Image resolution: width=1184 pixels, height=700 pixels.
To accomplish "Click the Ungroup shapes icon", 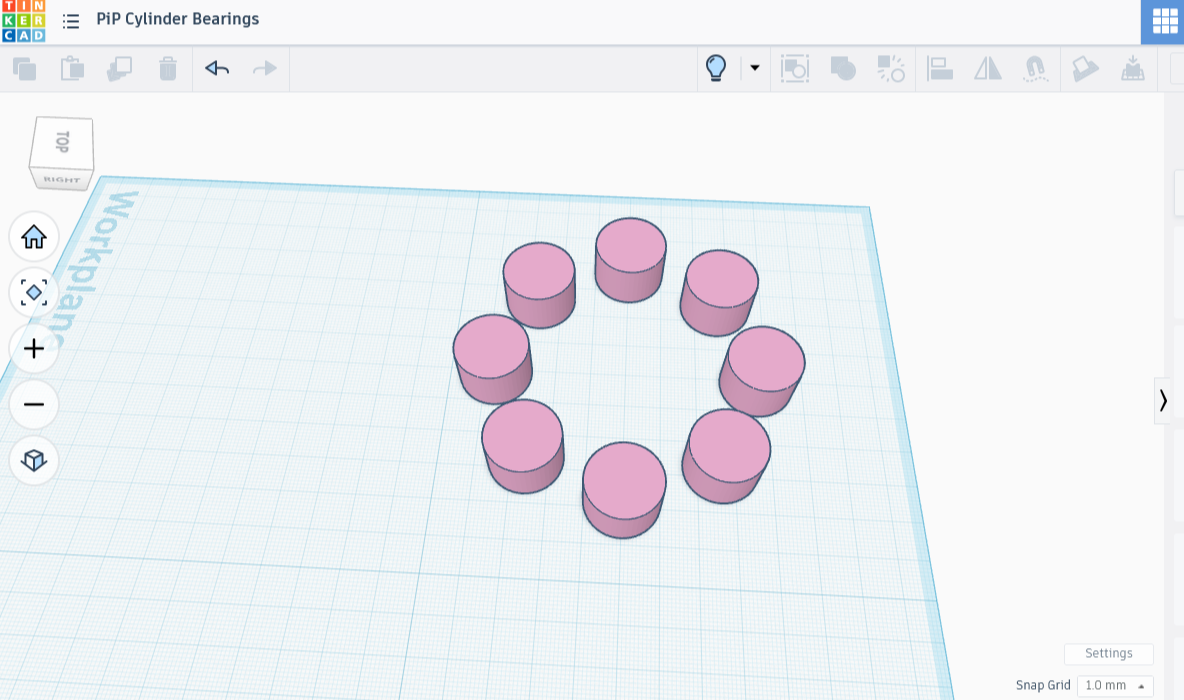I will 891,69.
